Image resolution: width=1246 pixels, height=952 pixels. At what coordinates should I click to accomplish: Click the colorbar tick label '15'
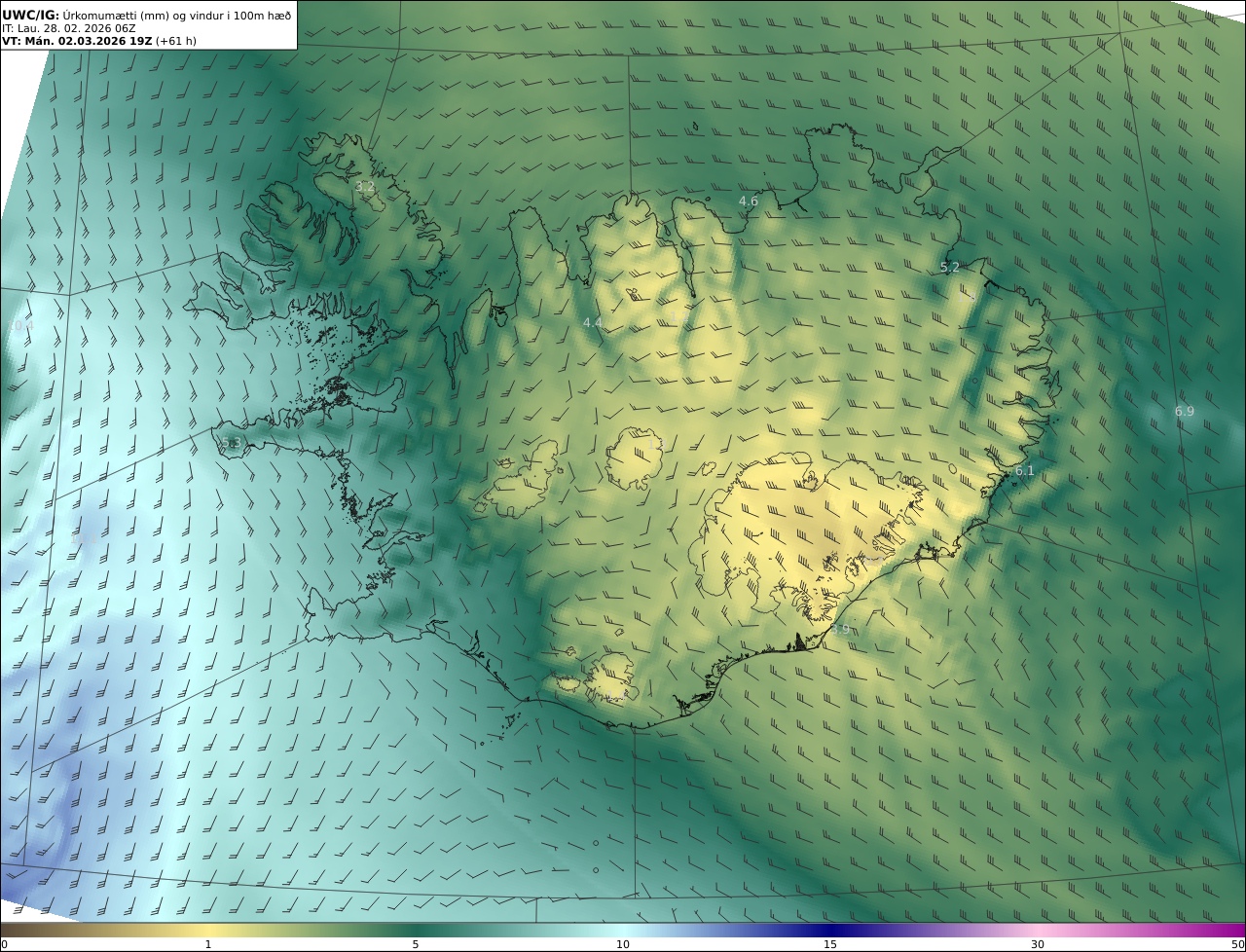pos(830,944)
